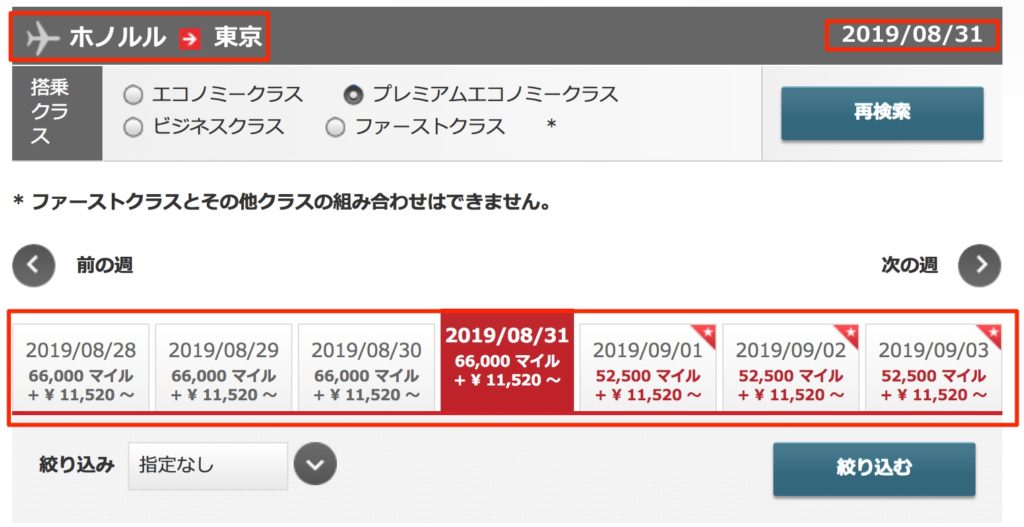
Task: Go to next week with right arrow
Action: click(x=979, y=265)
